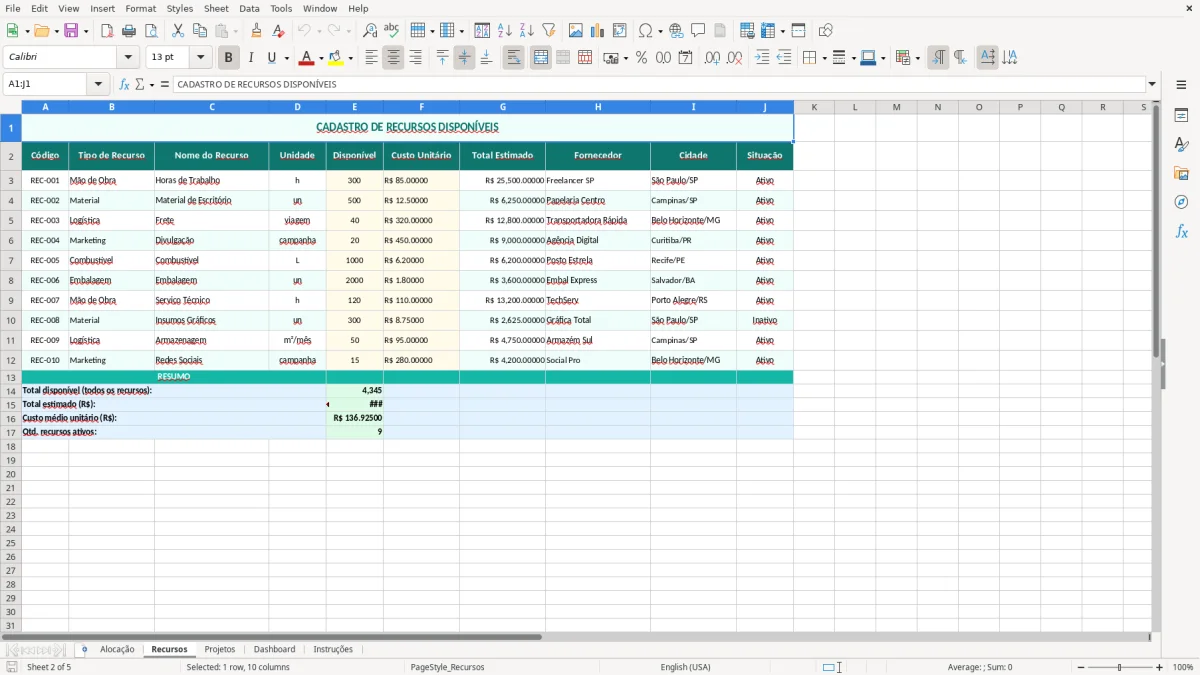Toggle Italic formatting

click(251, 58)
